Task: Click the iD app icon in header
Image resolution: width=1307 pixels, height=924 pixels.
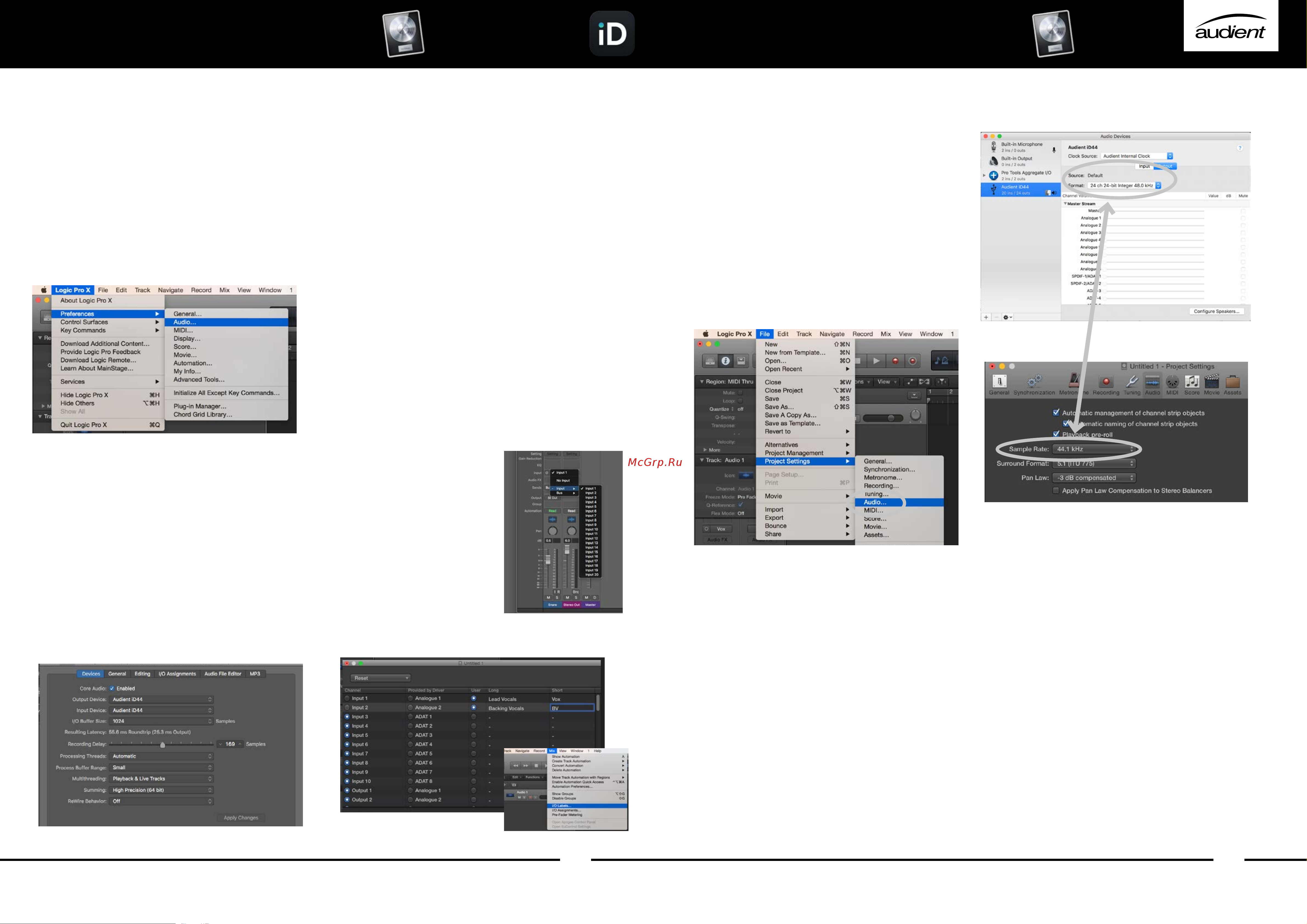Action: click(x=612, y=33)
